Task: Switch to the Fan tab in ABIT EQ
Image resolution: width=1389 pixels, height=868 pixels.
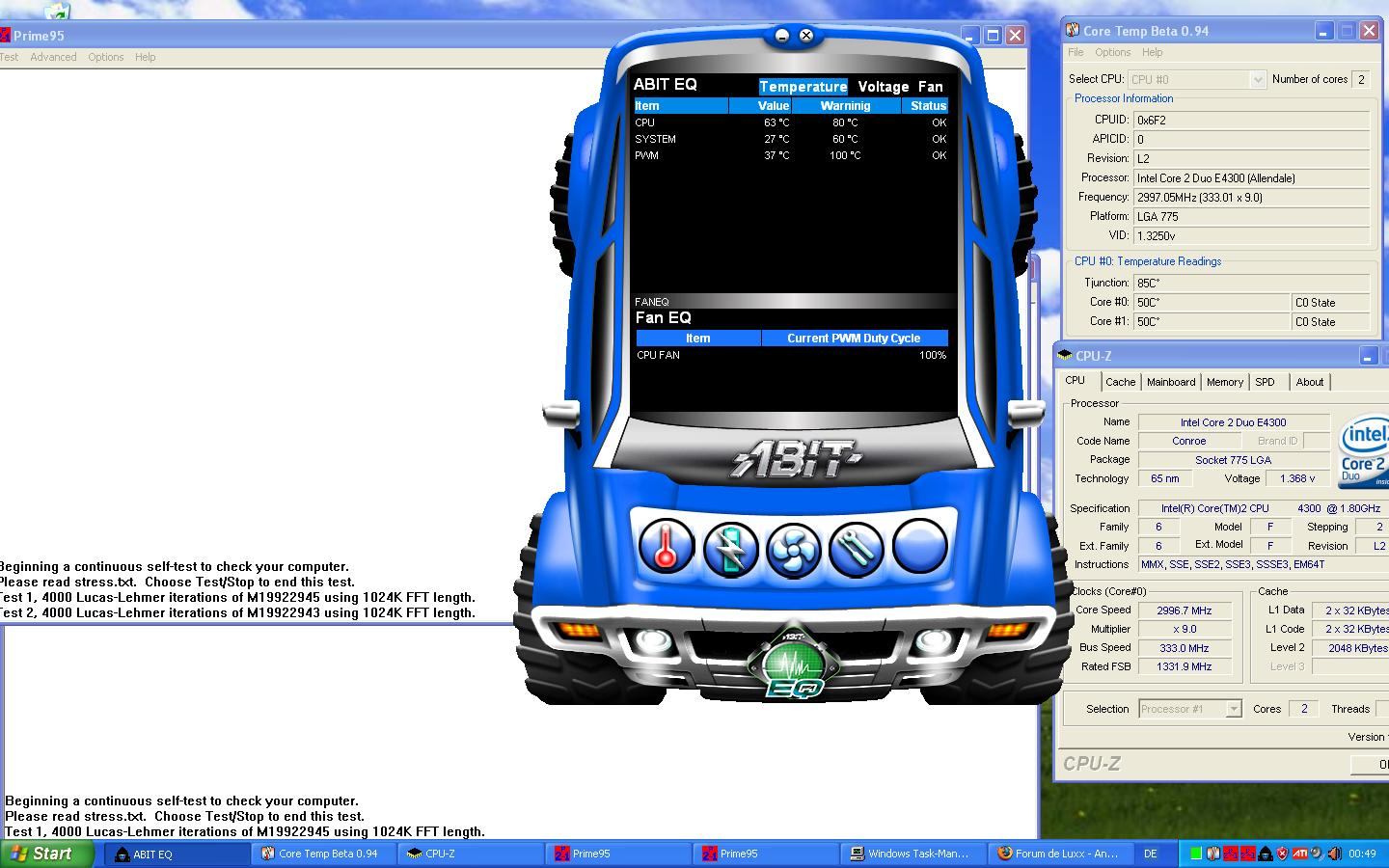Action: (x=931, y=87)
